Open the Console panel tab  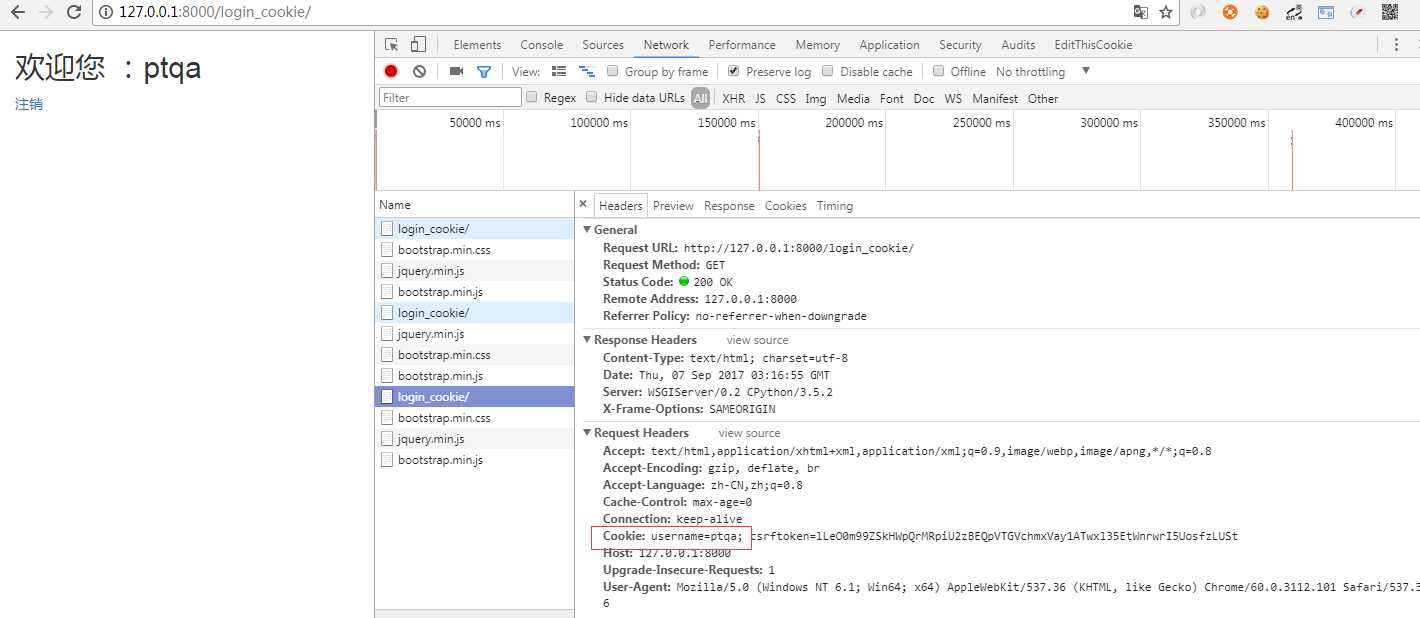[542, 45]
